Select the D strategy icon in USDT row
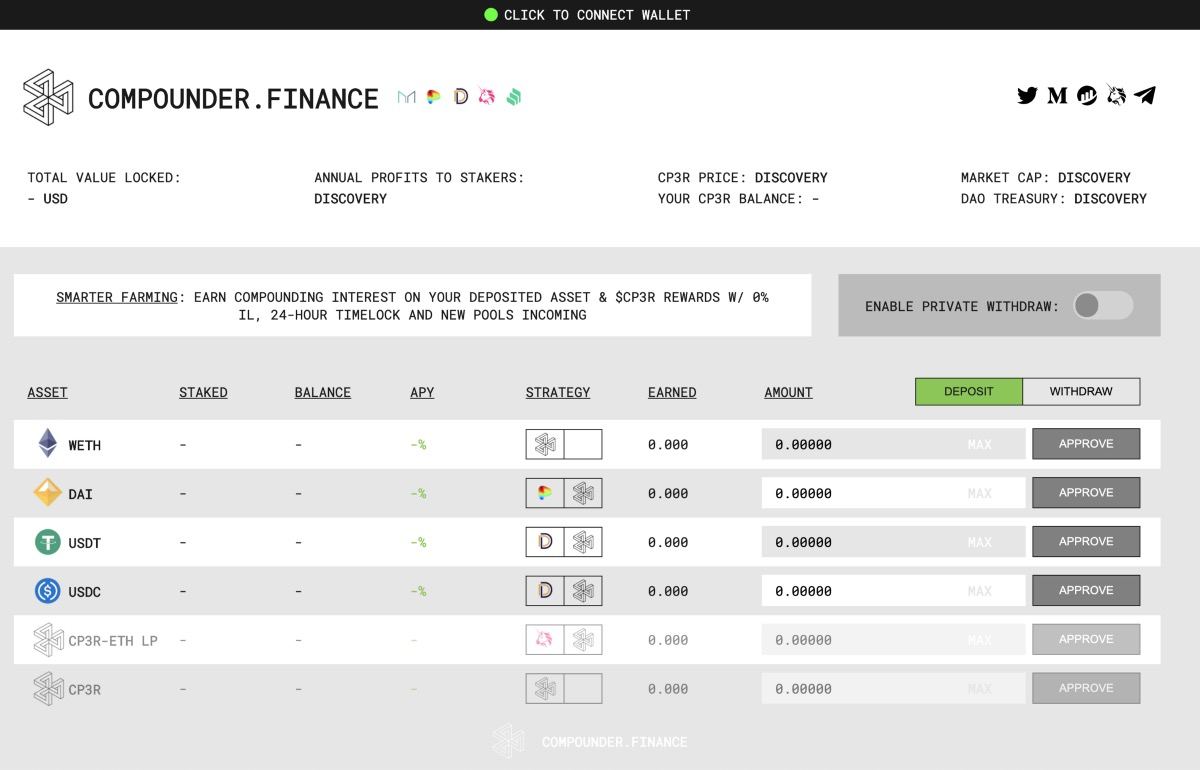 tap(545, 542)
